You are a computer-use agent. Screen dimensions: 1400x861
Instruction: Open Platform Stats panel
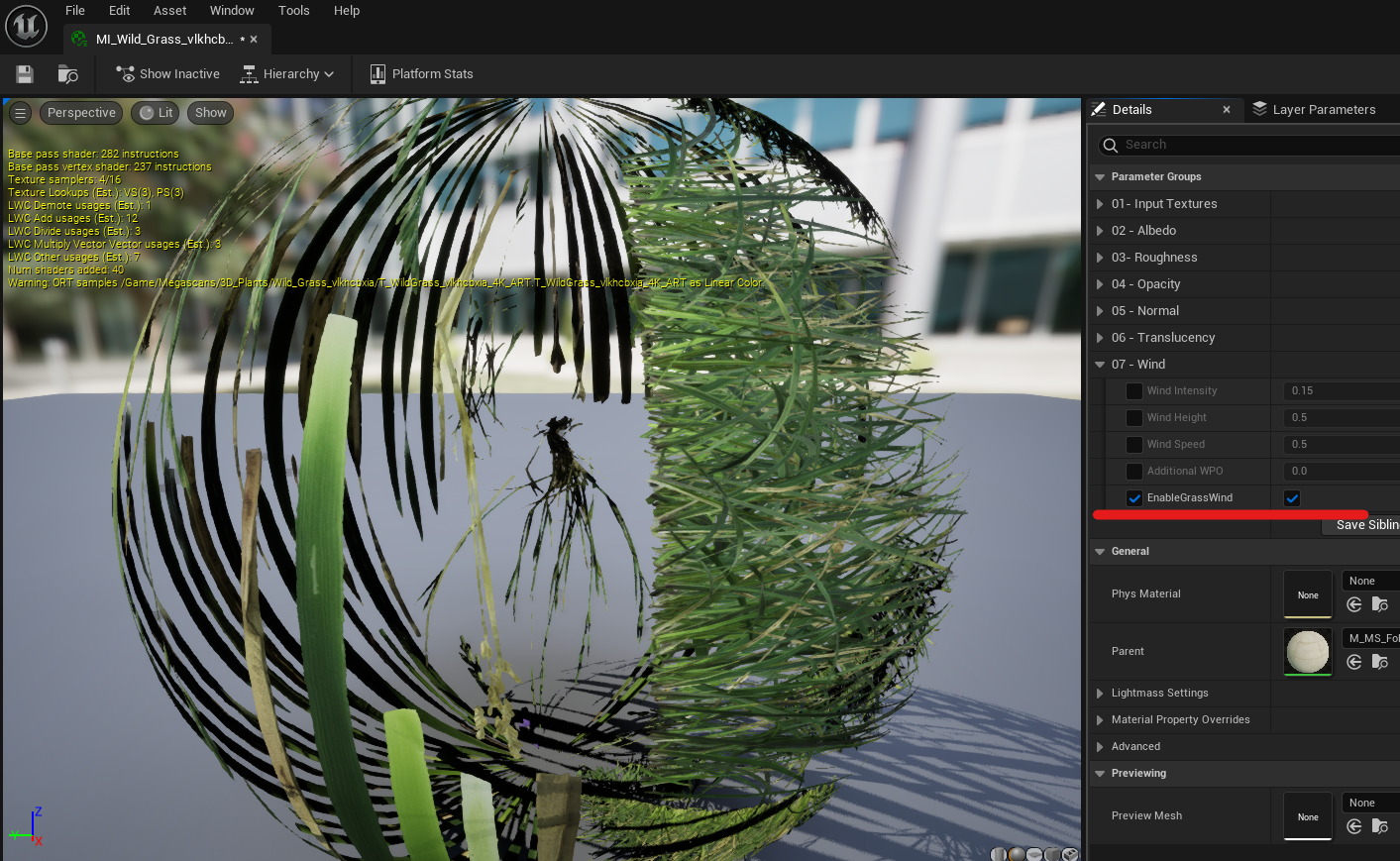coord(421,74)
